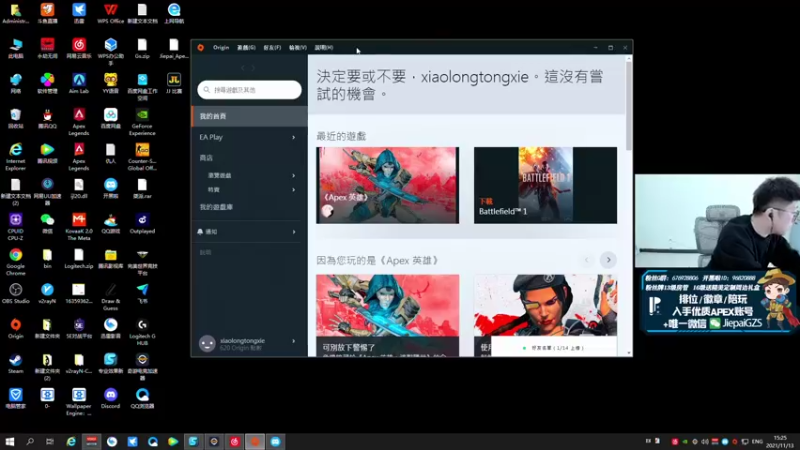The width and height of the screenshot is (800, 450).
Task: Show the previous recommendations with the left arrow
Action: pos(586,260)
